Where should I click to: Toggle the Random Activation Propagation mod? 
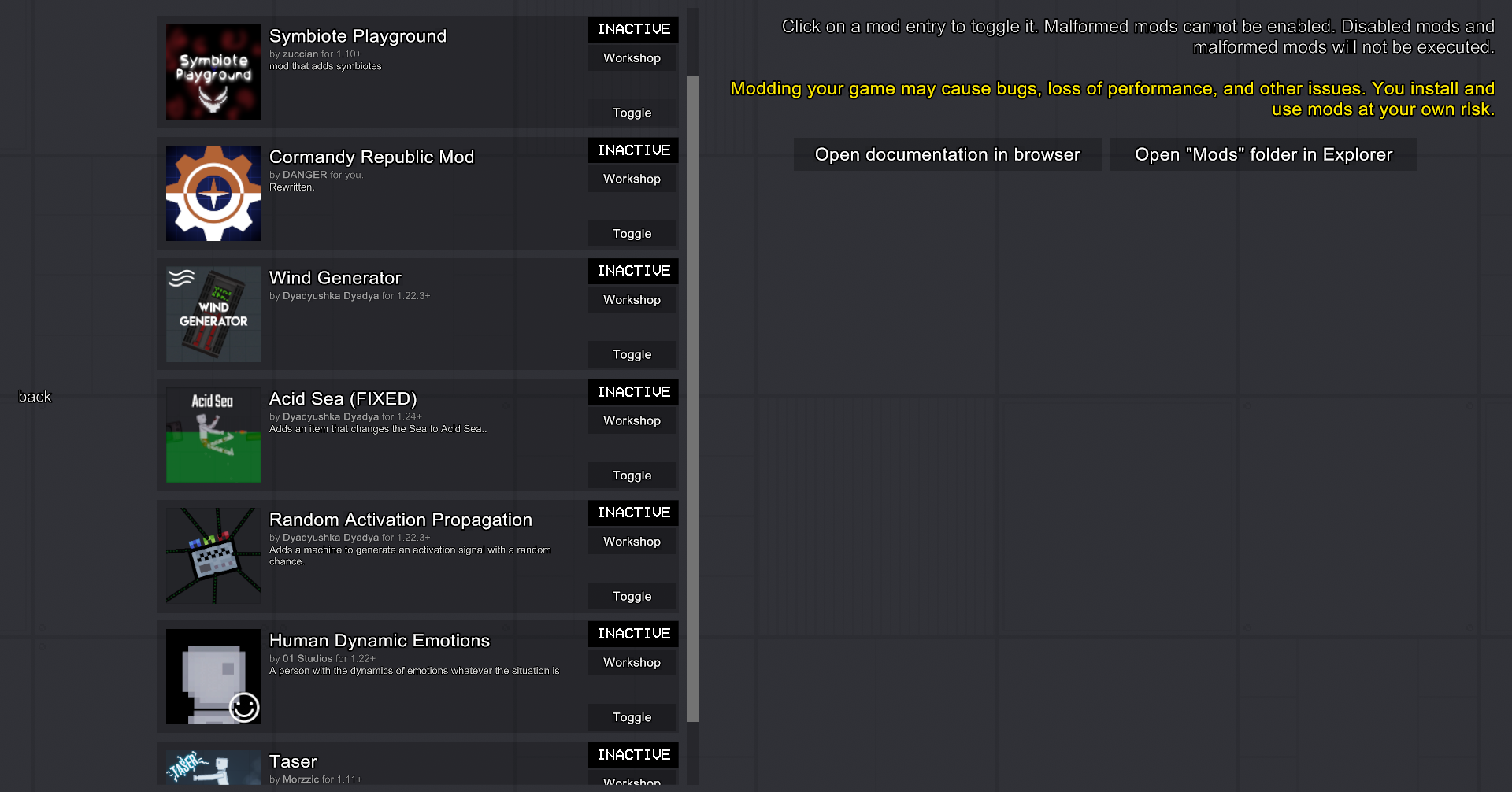632,596
